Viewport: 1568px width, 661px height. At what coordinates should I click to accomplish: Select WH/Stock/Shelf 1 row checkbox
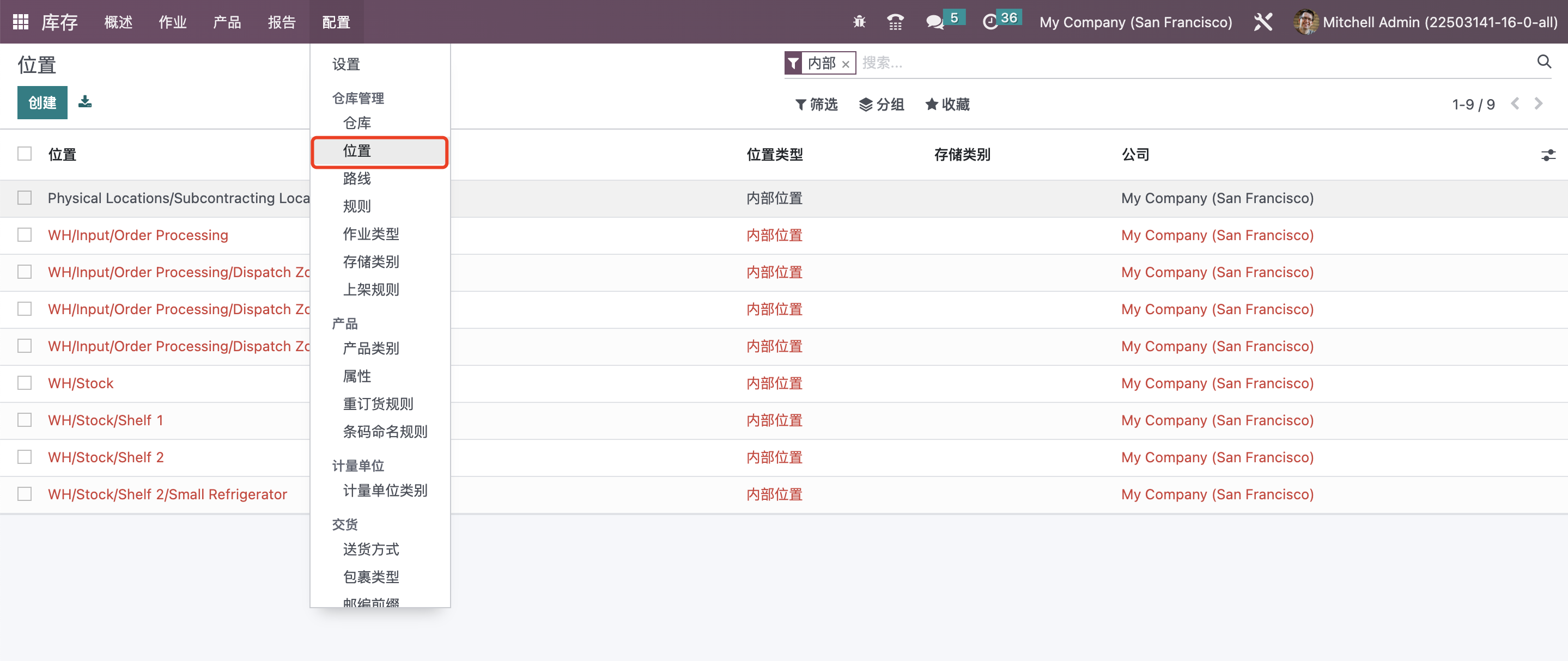[25, 420]
